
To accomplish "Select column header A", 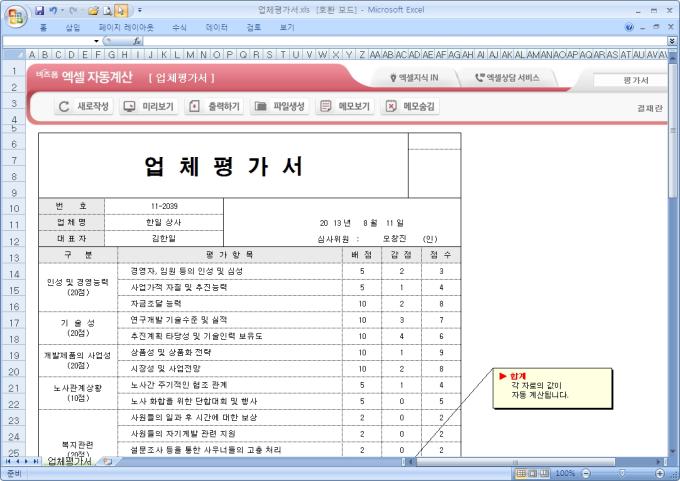I will pyautogui.click(x=32, y=55).
